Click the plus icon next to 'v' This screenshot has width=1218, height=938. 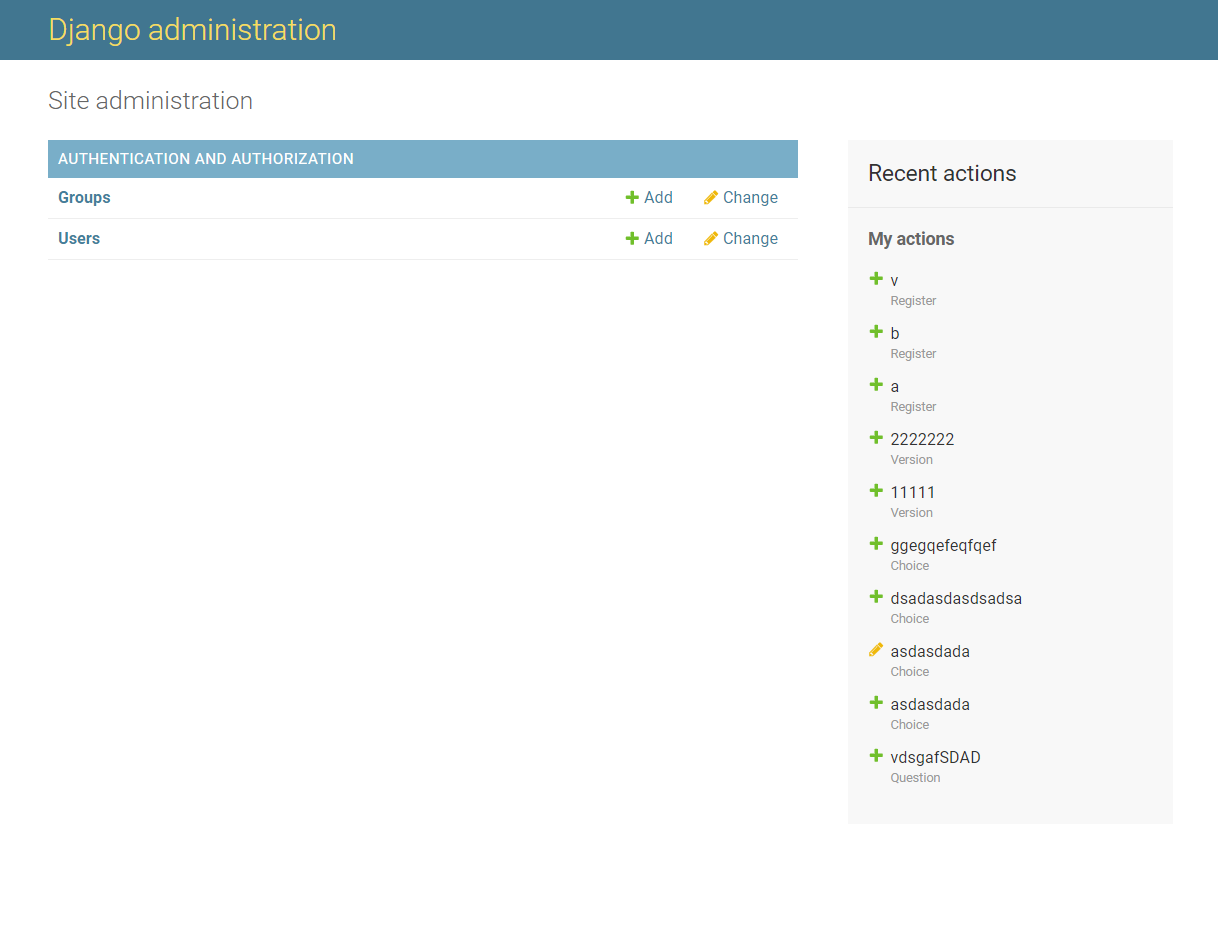pos(876,279)
